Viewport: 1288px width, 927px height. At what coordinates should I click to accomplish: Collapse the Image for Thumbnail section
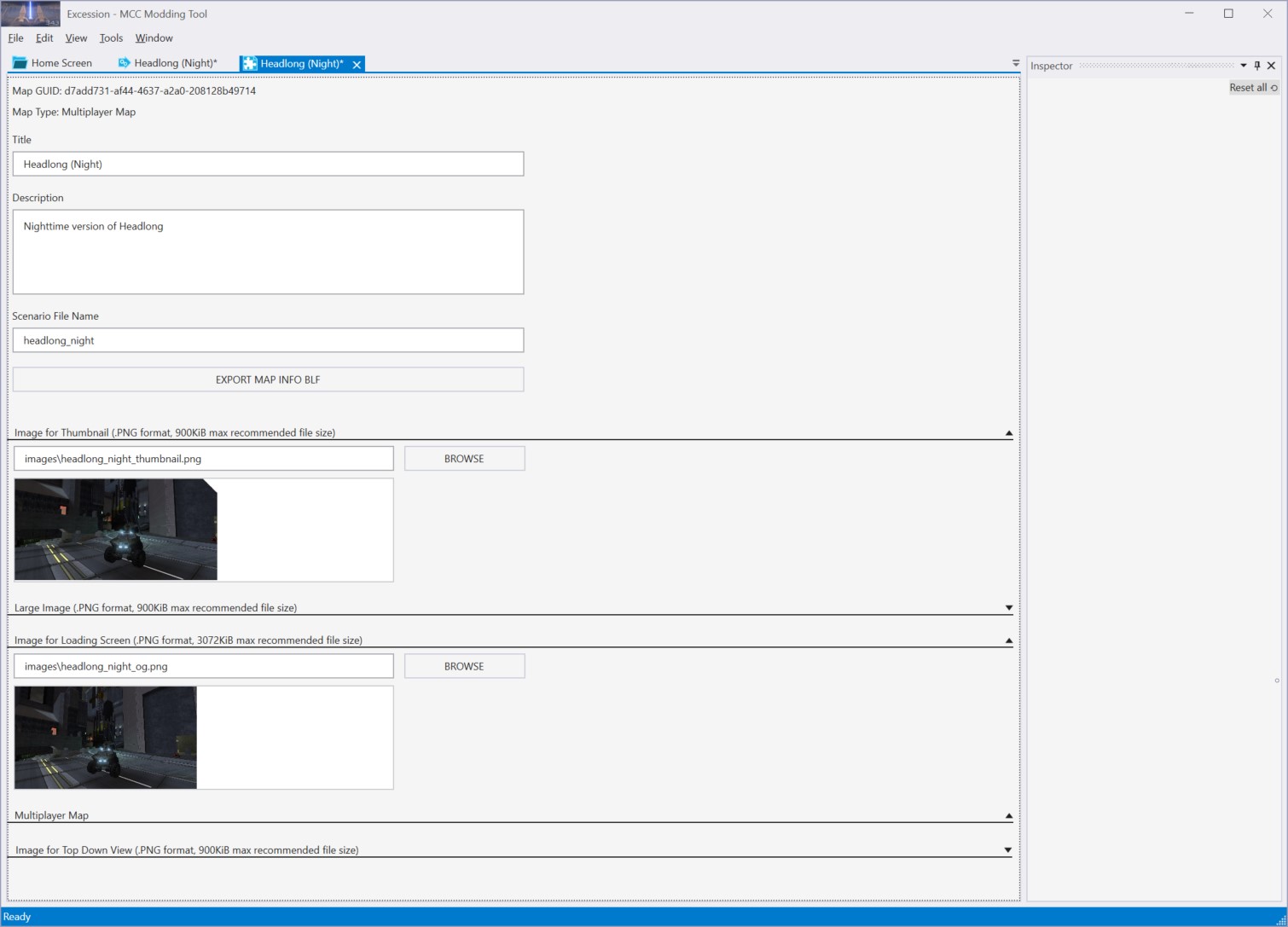tap(1008, 433)
